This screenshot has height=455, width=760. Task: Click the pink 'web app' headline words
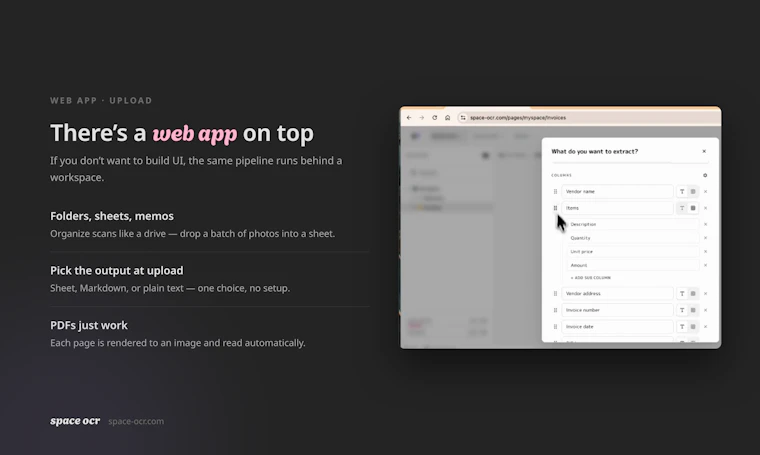(x=194, y=134)
